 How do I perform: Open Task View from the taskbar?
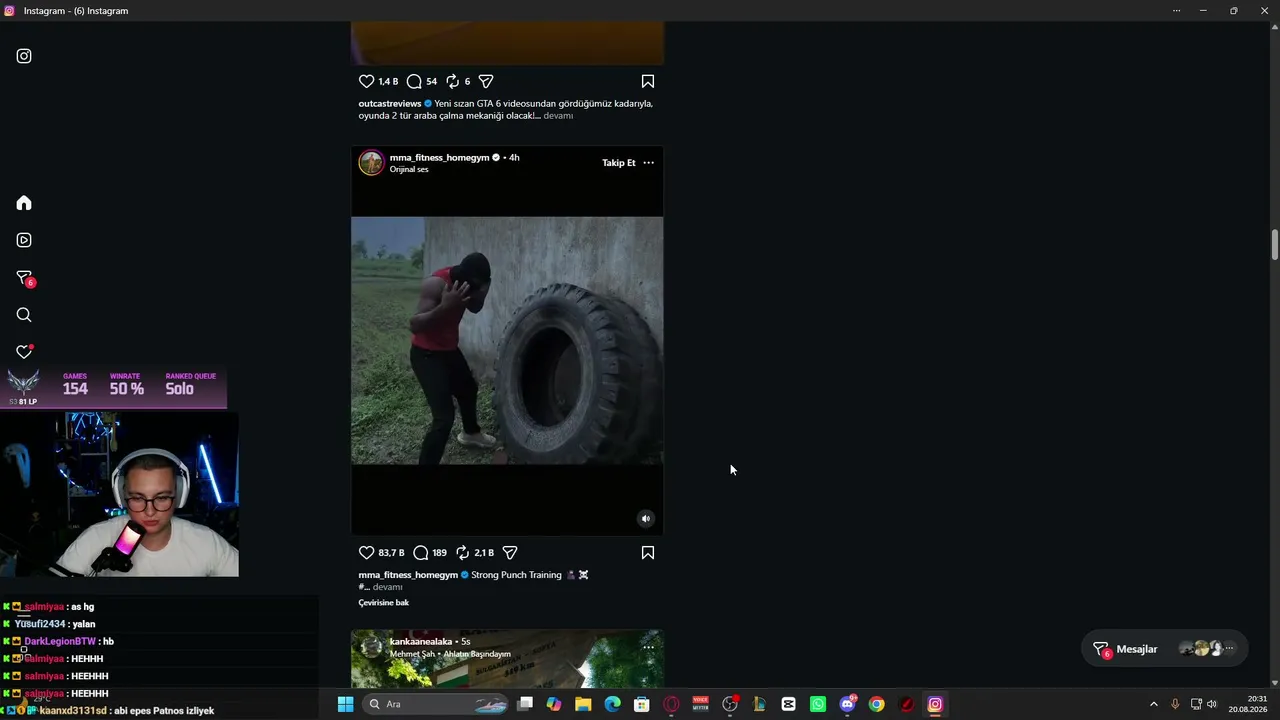pyautogui.click(x=525, y=704)
